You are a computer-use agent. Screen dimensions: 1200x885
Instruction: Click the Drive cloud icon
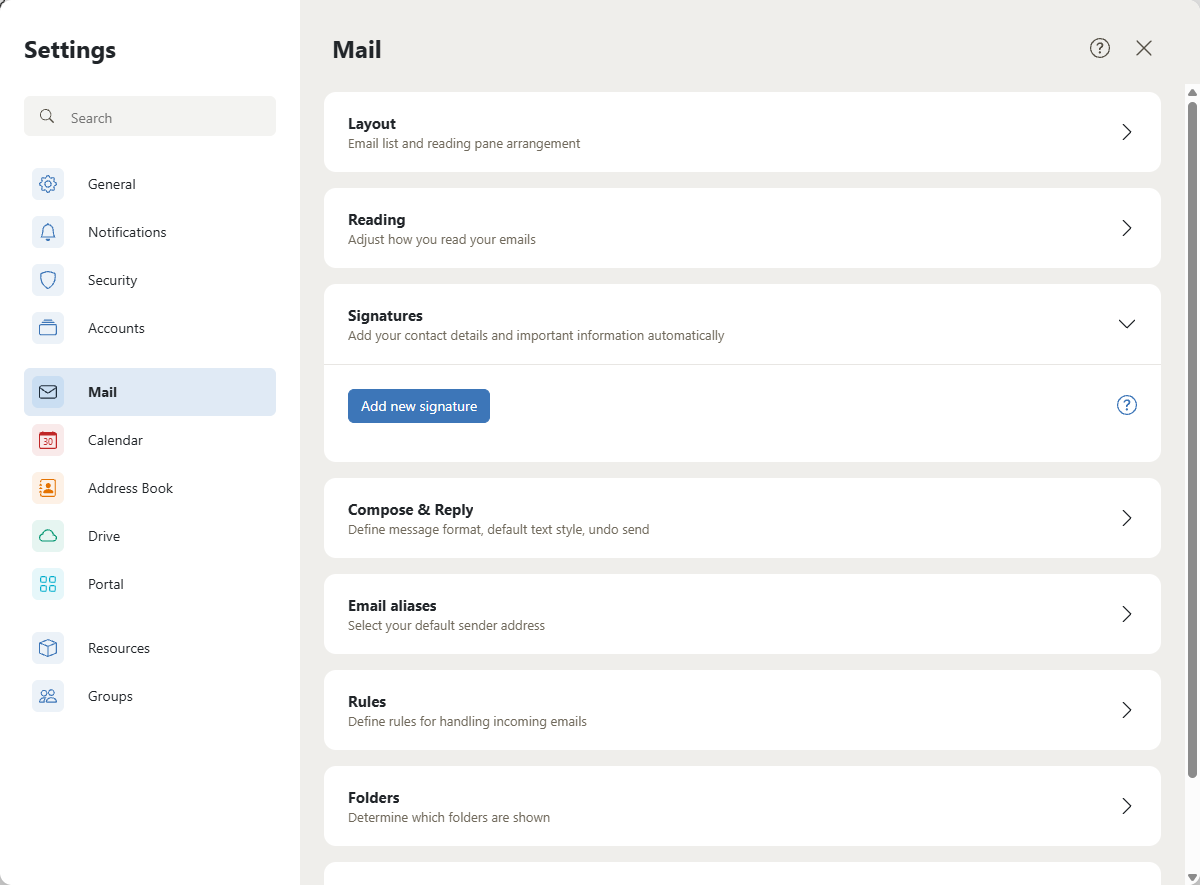click(48, 536)
